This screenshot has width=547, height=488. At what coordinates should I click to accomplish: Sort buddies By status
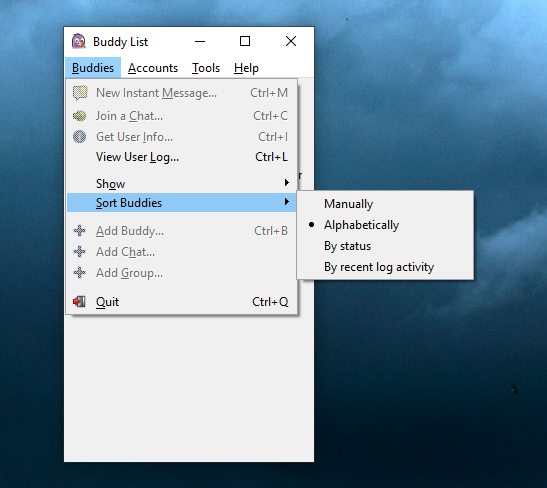[x=385, y=246]
